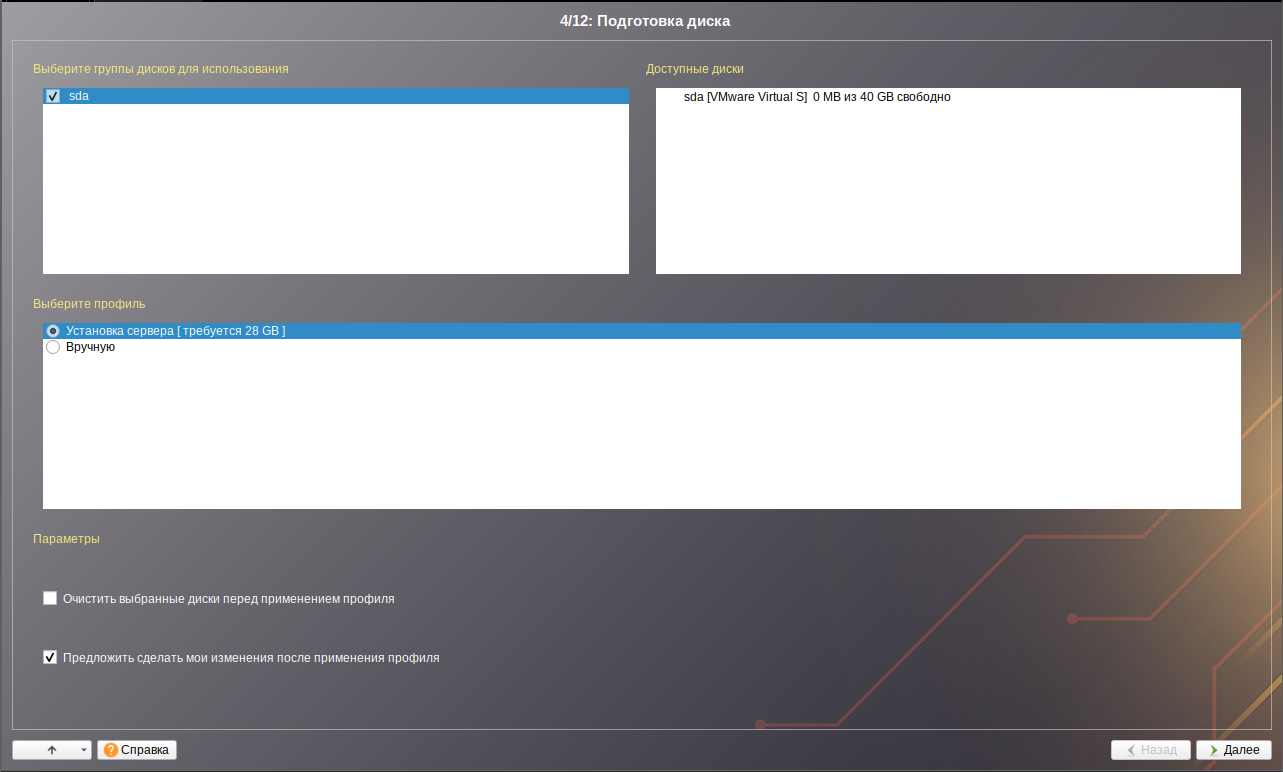Click the 'Выберите профиль' section label
This screenshot has width=1283, height=772.
(x=89, y=303)
